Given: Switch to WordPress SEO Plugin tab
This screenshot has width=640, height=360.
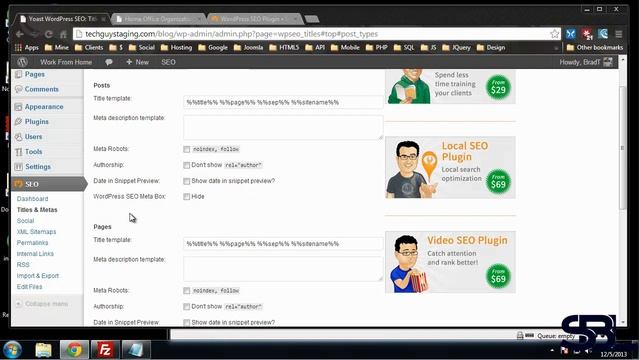Looking at the screenshot, I should pyautogui.click(x=254, y=19).
